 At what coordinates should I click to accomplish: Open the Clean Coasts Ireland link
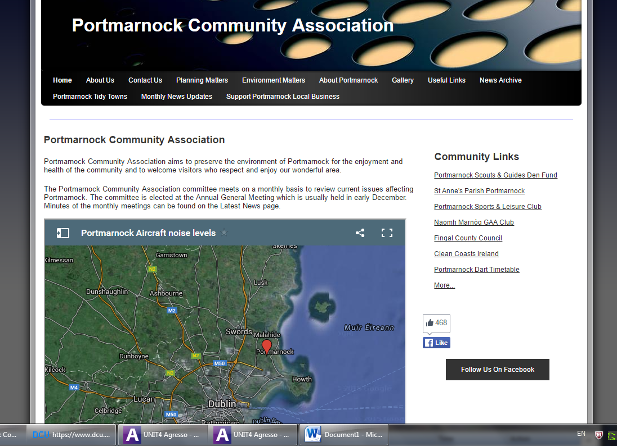(x=466, y=254)
